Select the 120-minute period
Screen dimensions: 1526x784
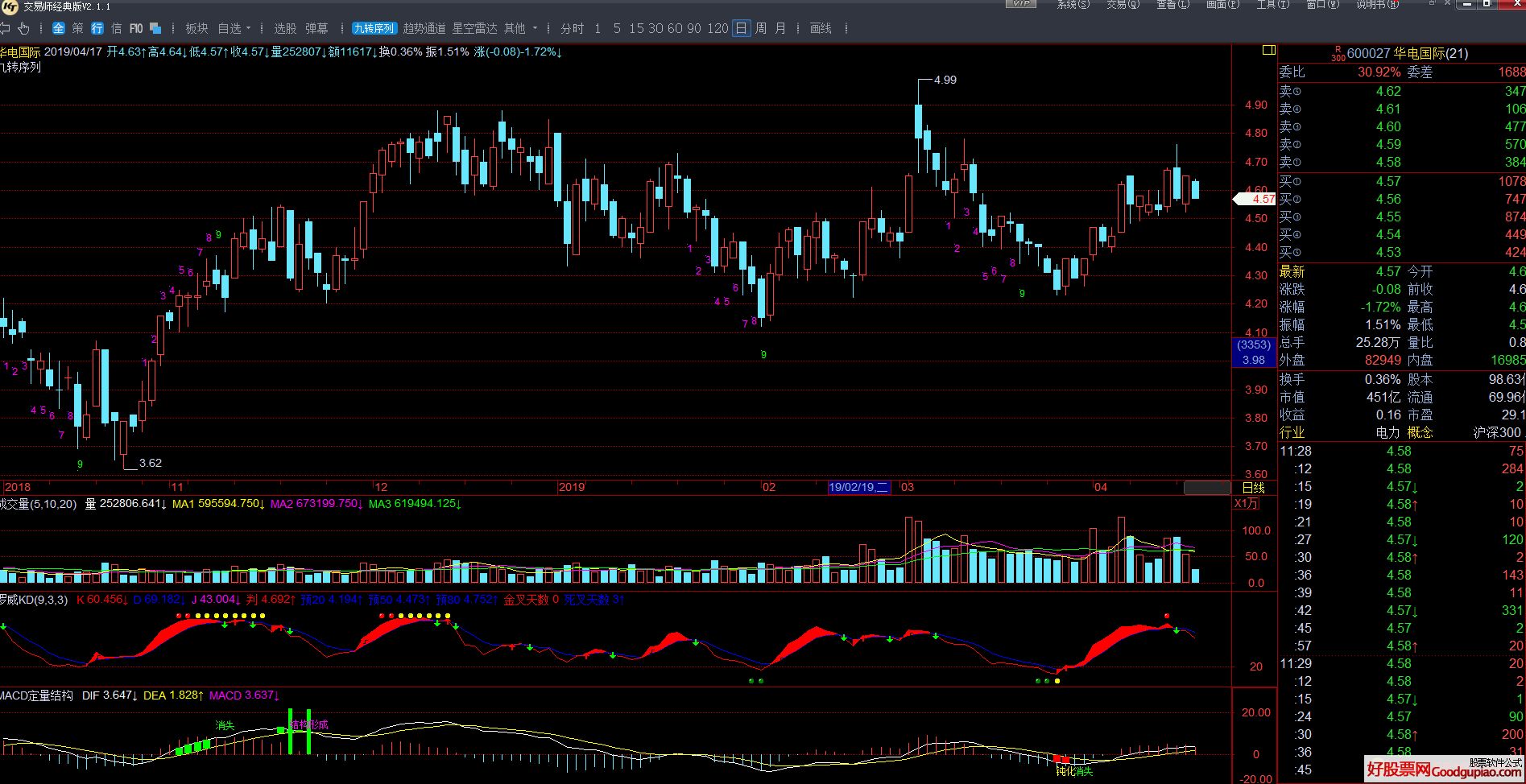pyautogui.click(x=718, y=28)
